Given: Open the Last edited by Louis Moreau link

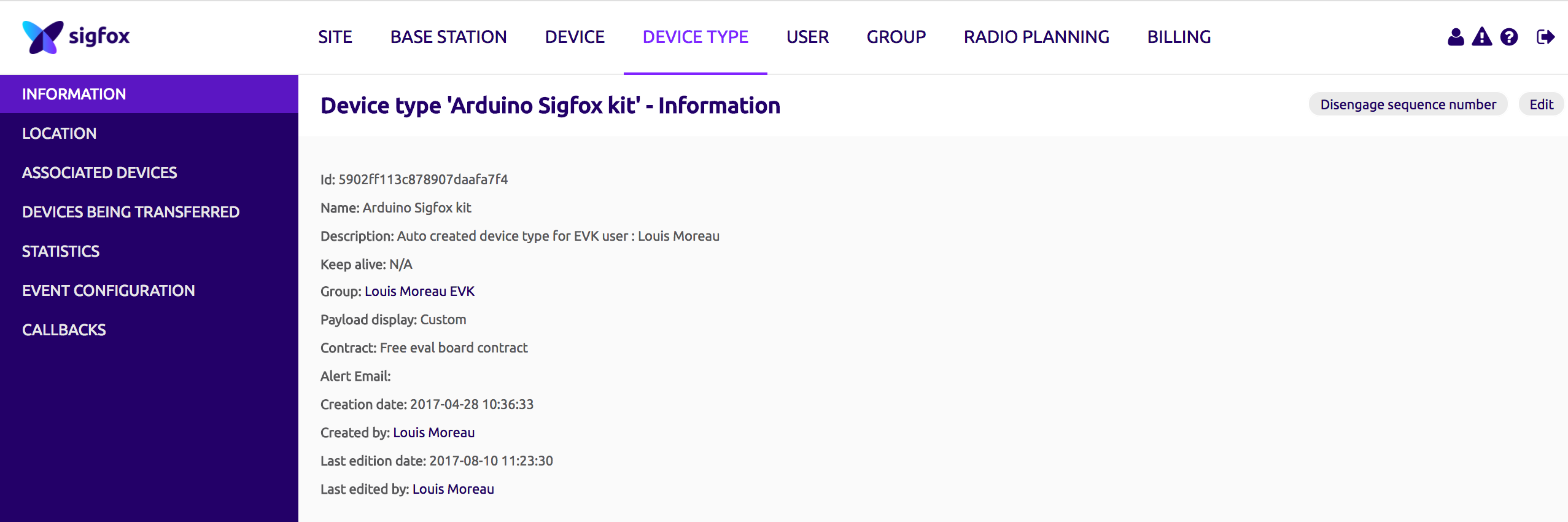Looking at the screenshot, I should 453,489.
